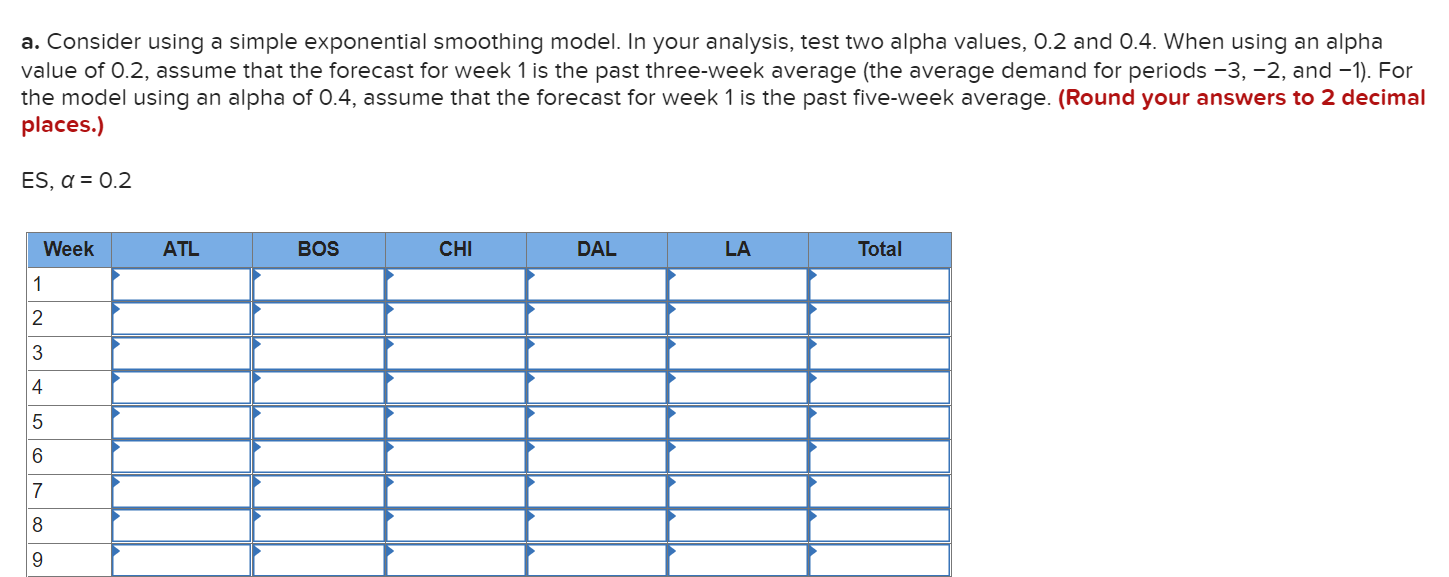Screen dimensions: 1449x577
Task: Select the LA cell for week 4
Action: pos(738,387)
